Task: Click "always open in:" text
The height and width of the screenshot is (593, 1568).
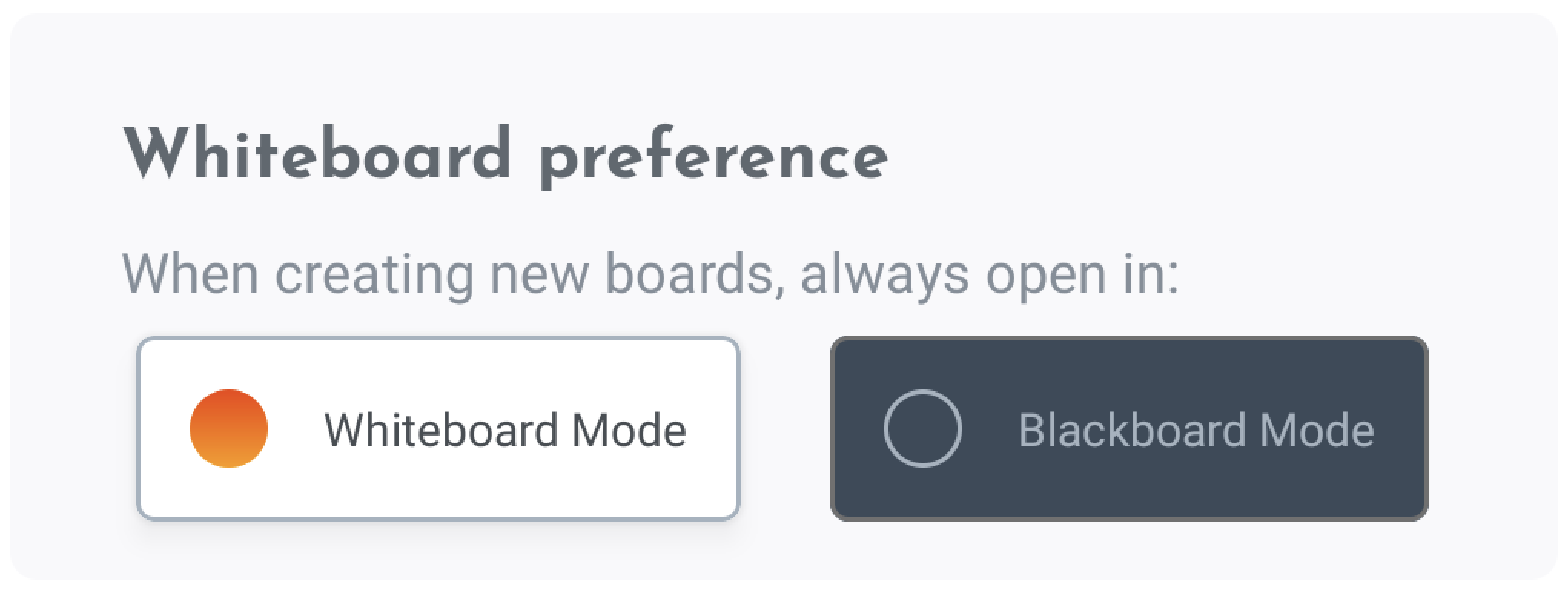Action: (x=989, y=274)
